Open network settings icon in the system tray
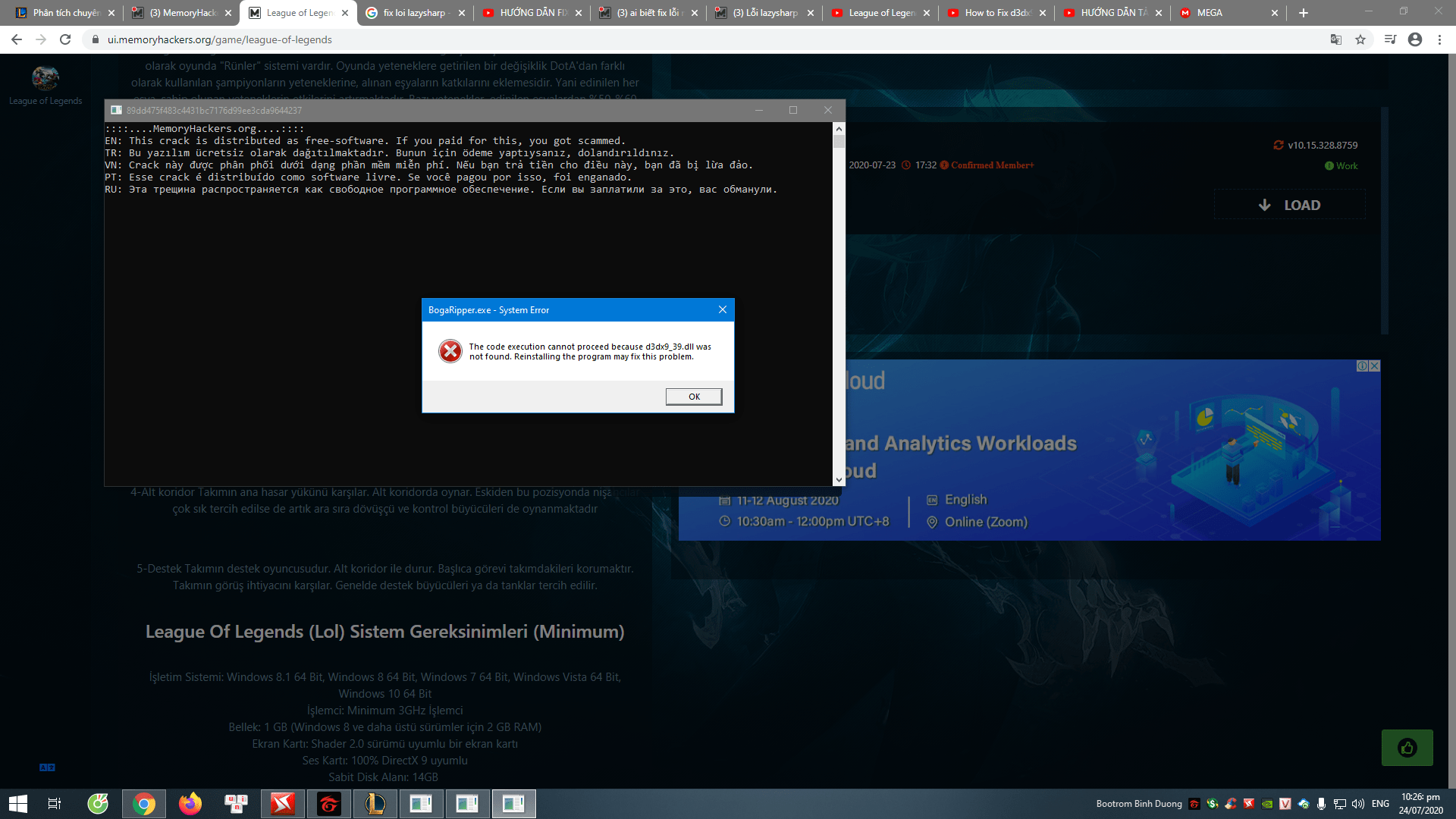 tap(1340, 804)
